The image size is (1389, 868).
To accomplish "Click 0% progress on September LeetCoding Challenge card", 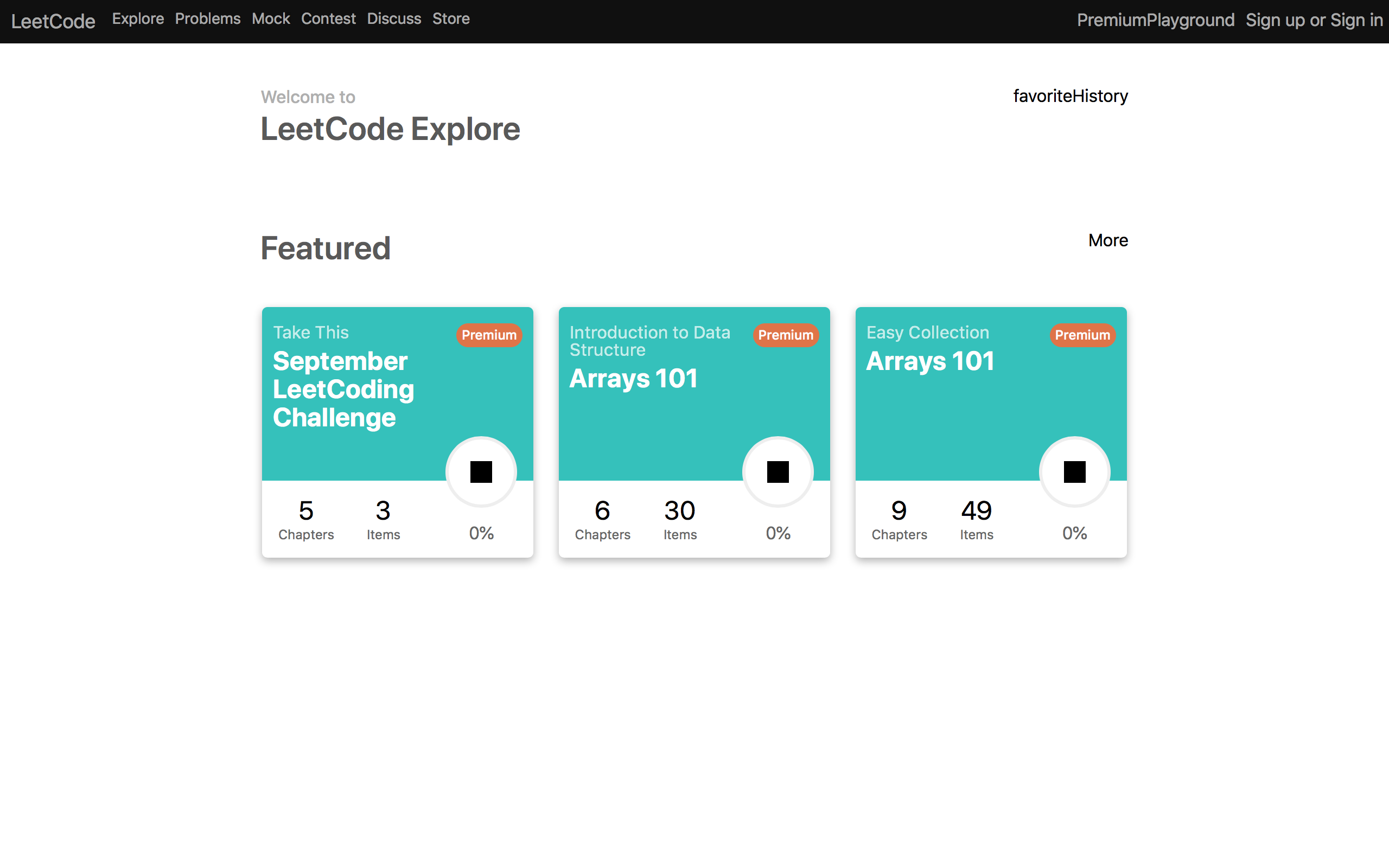I will coord(481,533).
